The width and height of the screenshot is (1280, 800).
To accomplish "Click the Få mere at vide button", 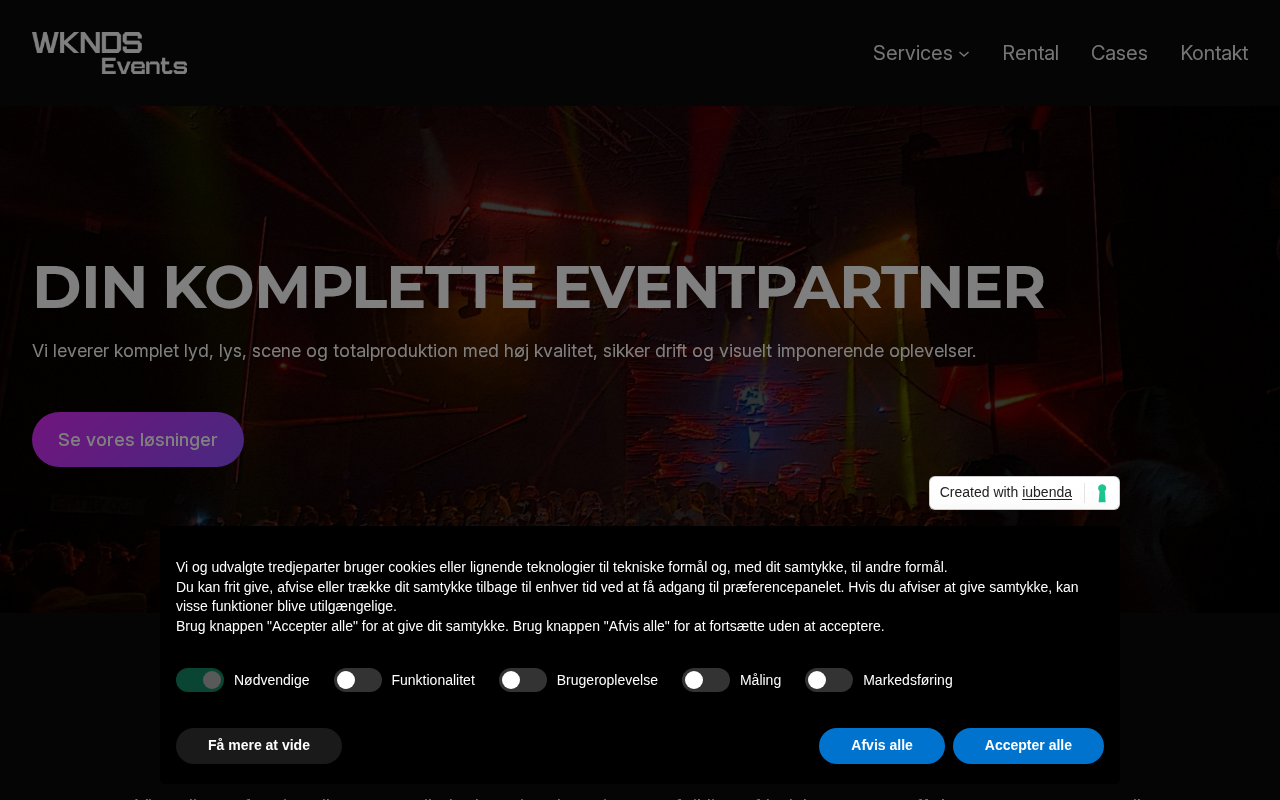I will point(259,746).
